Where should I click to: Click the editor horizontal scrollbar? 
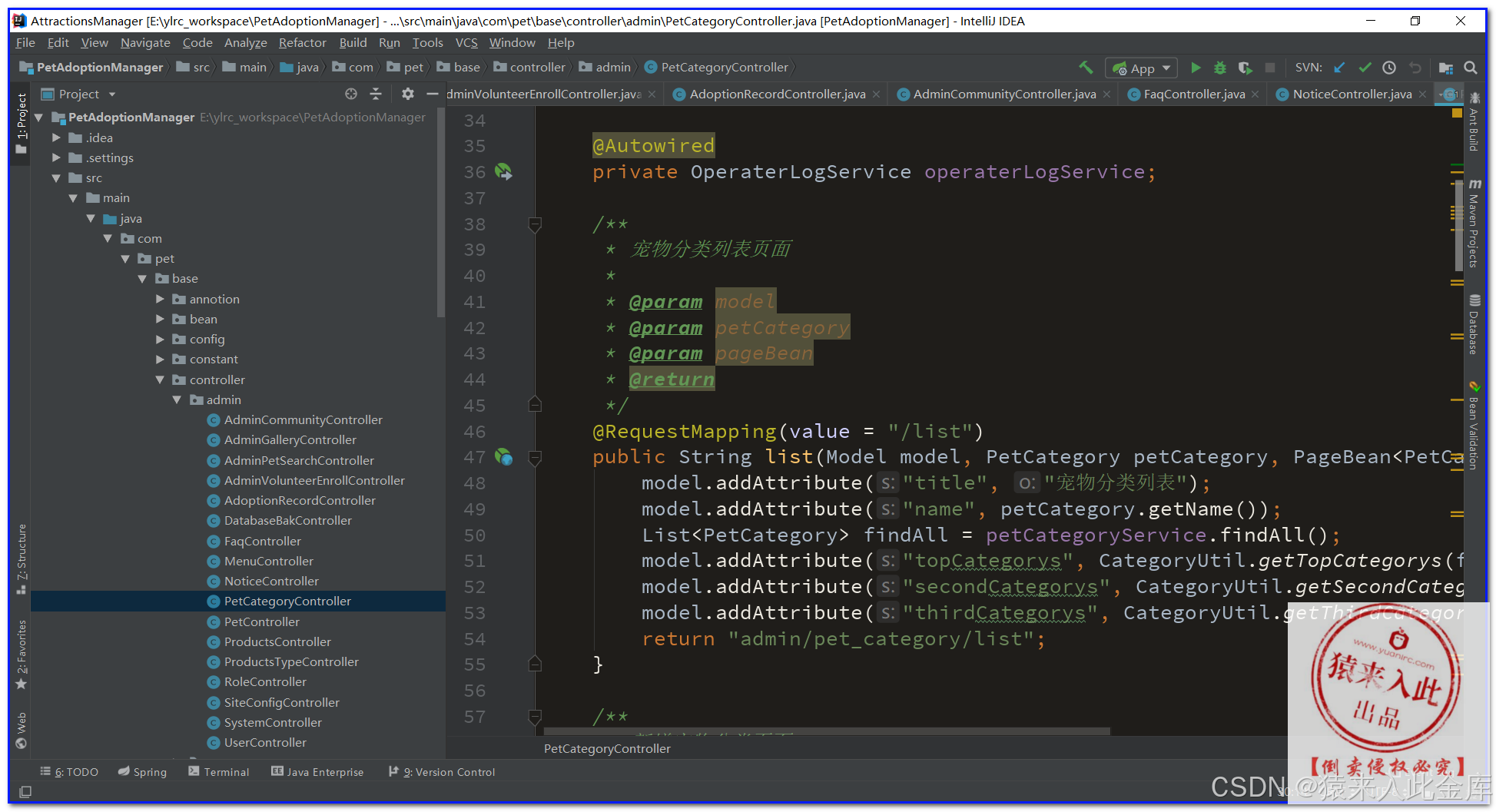(x=827, y=731)
